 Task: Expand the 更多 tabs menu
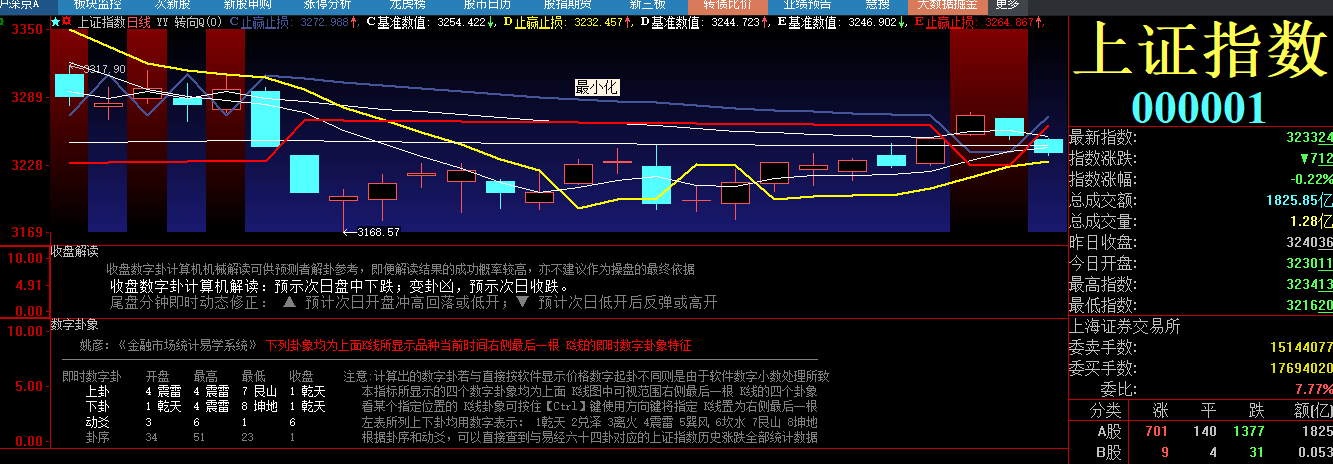coord(1007,5)
